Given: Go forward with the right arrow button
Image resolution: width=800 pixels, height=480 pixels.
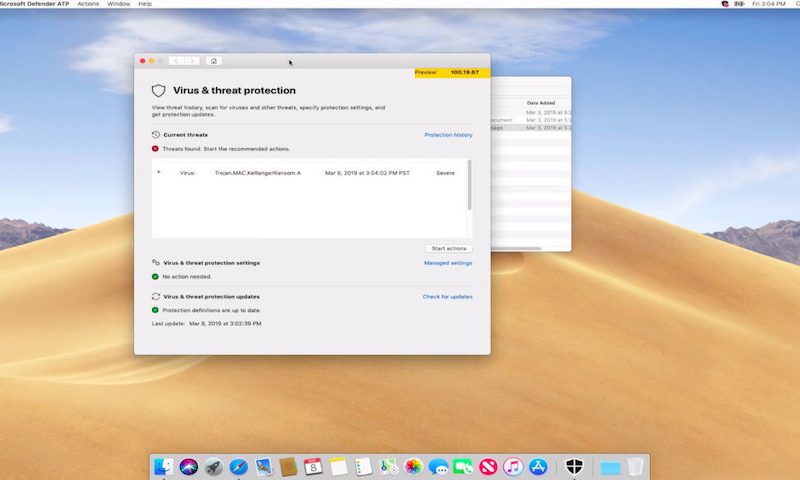Looking at the screenshot, I should click(192, 61).
